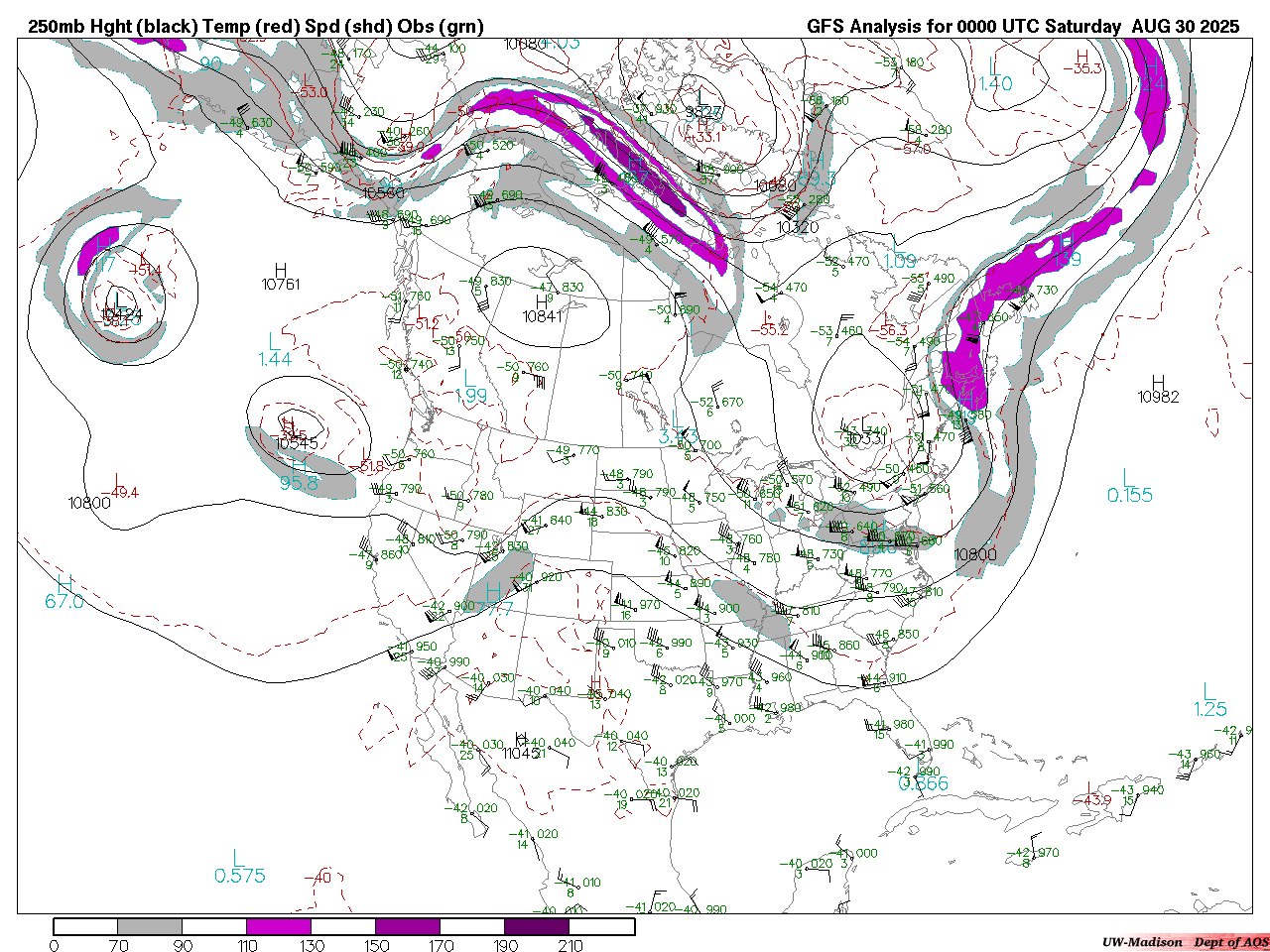Click the red temperature label '-43.9'
This screenshot has height=952, width=1270.
[x=1091, y=800]
